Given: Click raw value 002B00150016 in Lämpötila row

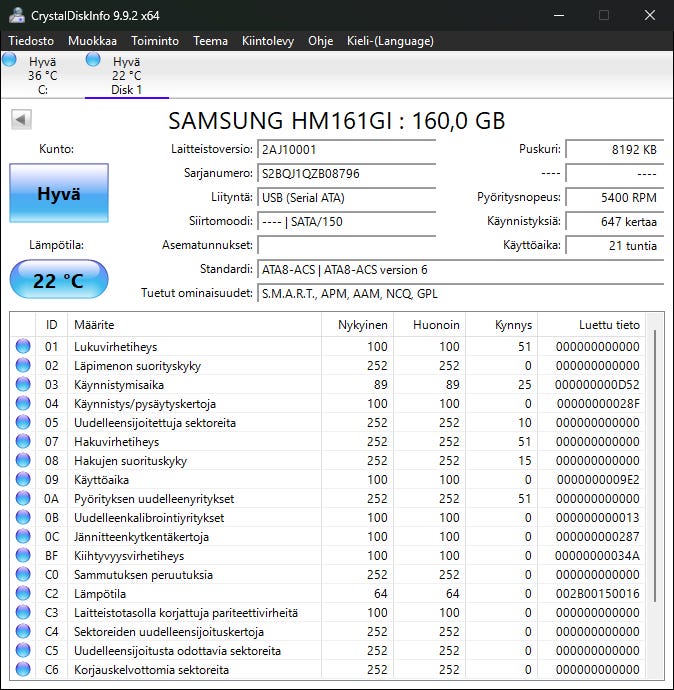Looking at the screenshot, I should point(597,594).
